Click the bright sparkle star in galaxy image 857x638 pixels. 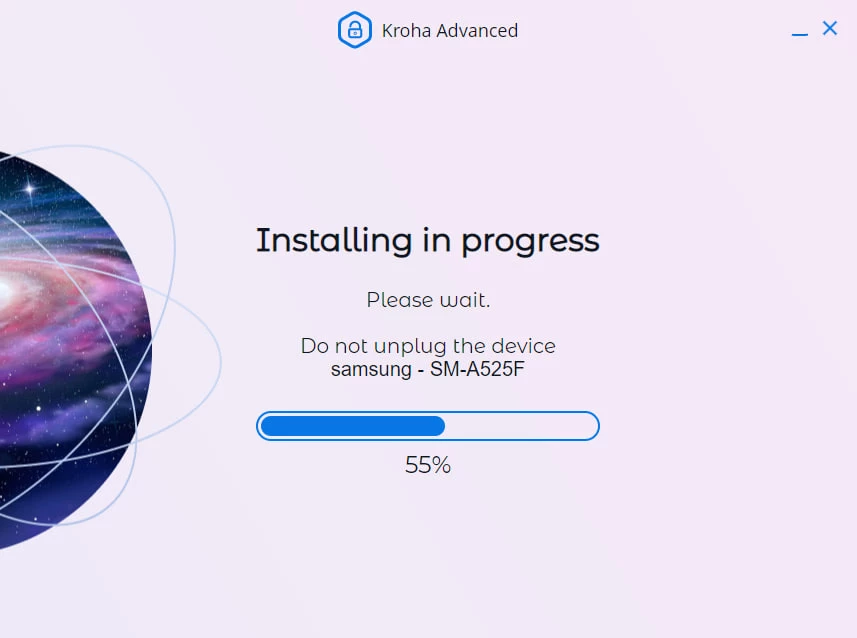[x=29, y=188]
